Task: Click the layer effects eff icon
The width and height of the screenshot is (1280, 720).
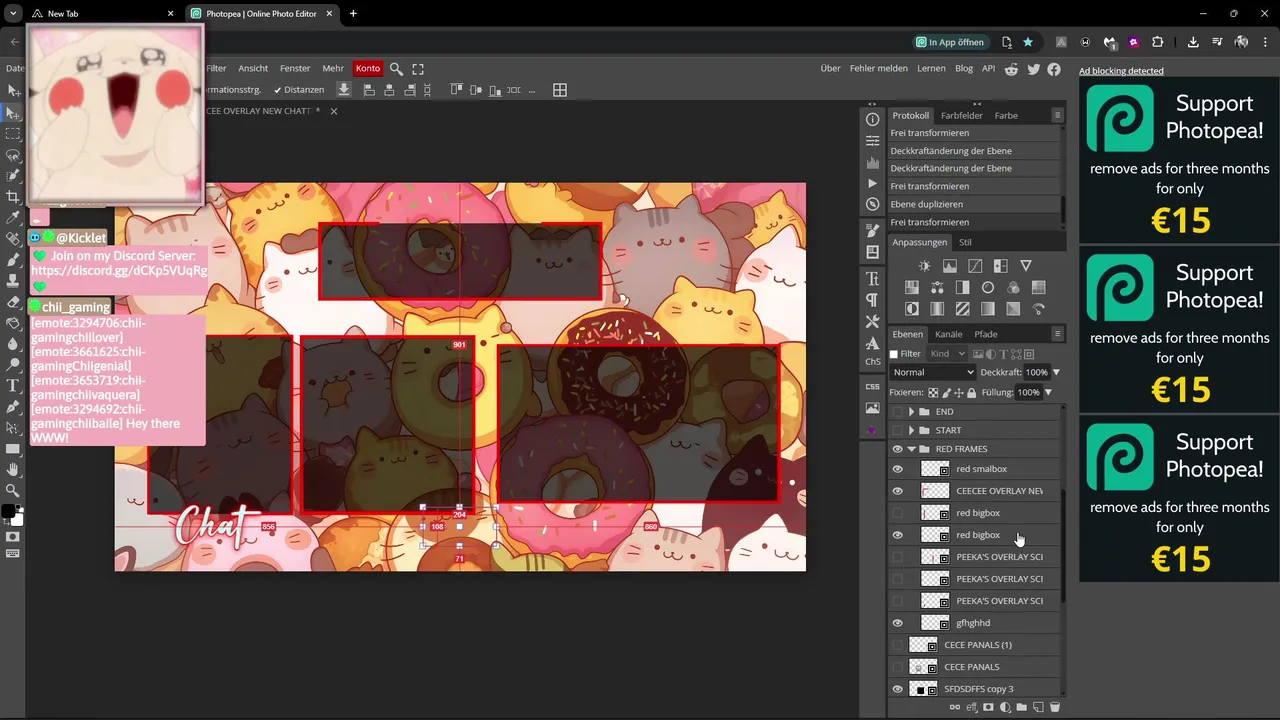Action: (971, 707)
